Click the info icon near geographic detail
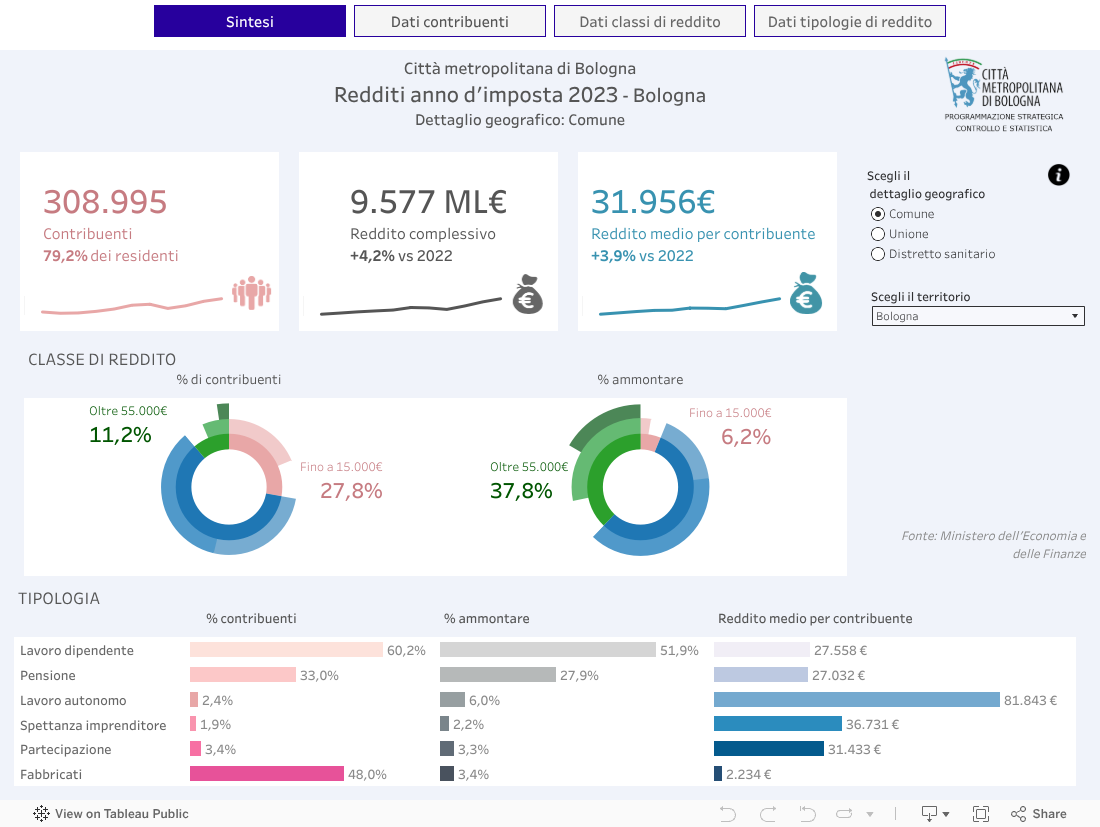This screenshot has height=827, width=1100. click(x=1058, y=175)
